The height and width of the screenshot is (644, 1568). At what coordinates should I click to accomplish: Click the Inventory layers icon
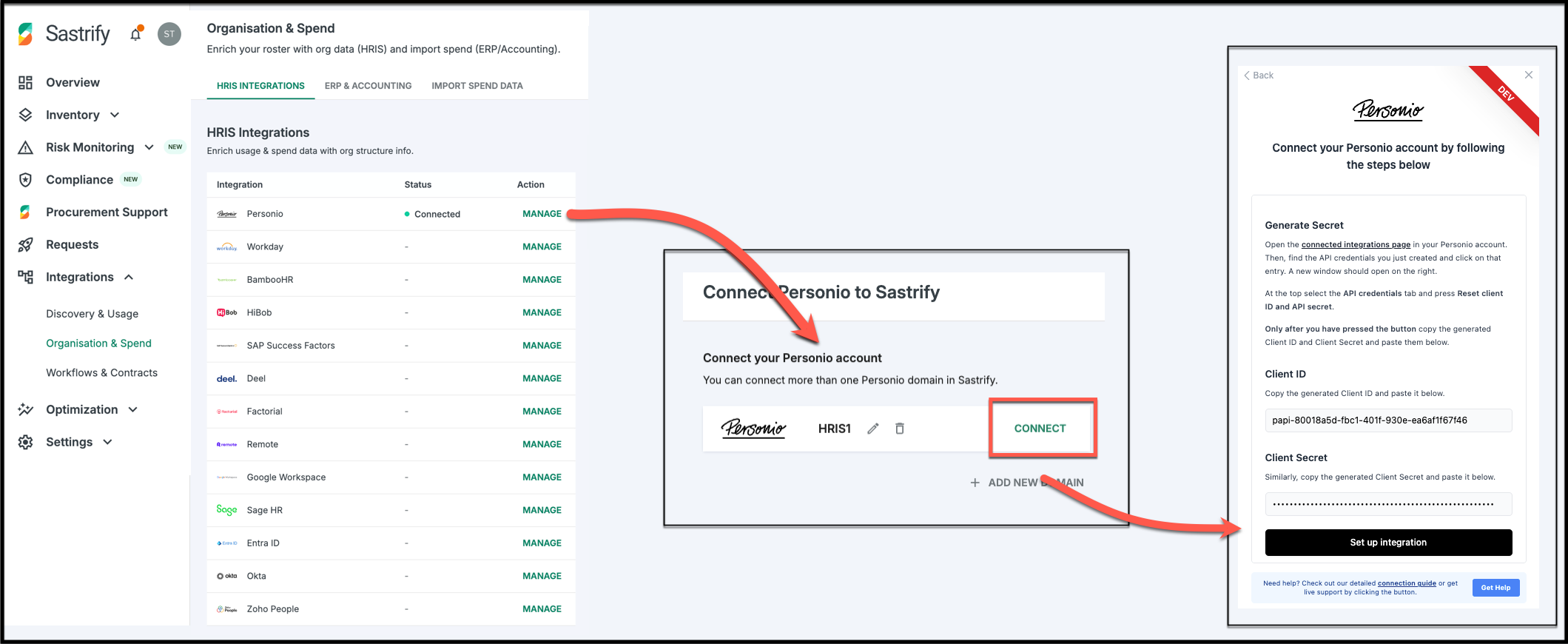tap(25, 115)
